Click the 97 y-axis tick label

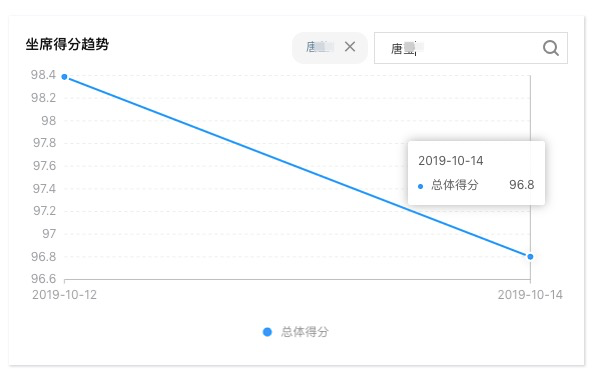click(49, 234)
